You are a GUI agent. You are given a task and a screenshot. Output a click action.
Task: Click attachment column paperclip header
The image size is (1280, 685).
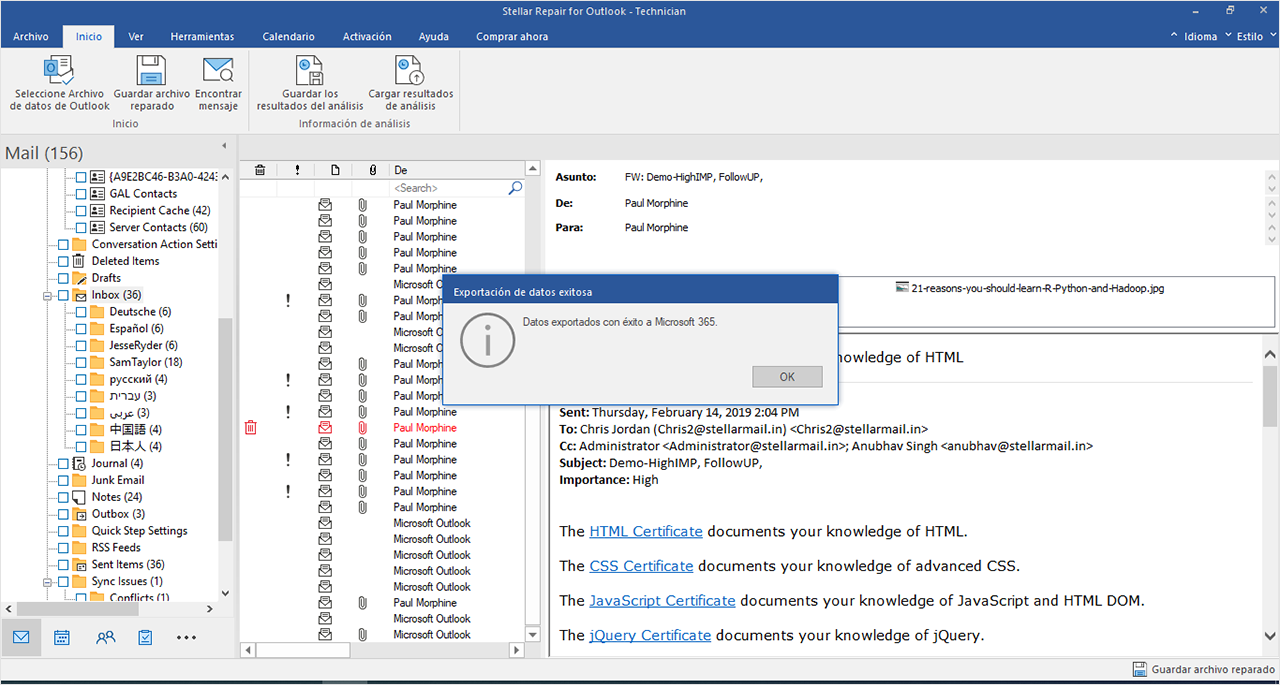[372, 170]
